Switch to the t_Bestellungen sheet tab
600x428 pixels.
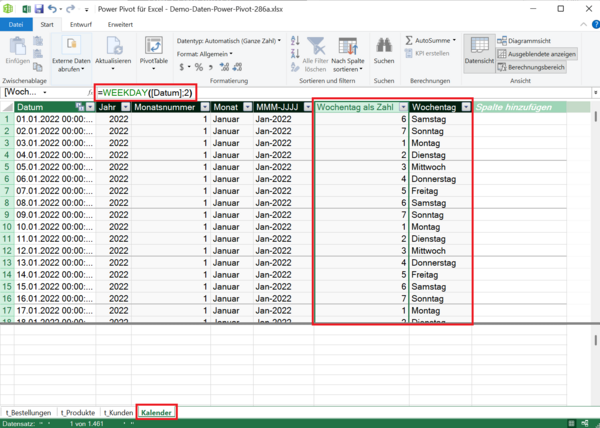[27, 411]
